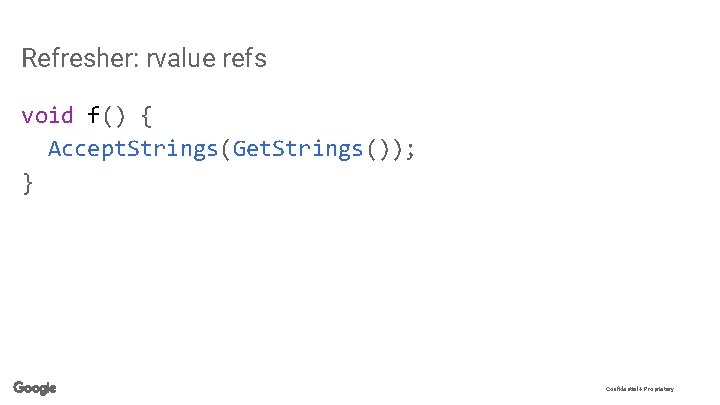Click the purple "void" keyword
Viewport: 720px width, 405px height.
click(x=47, y=116)
